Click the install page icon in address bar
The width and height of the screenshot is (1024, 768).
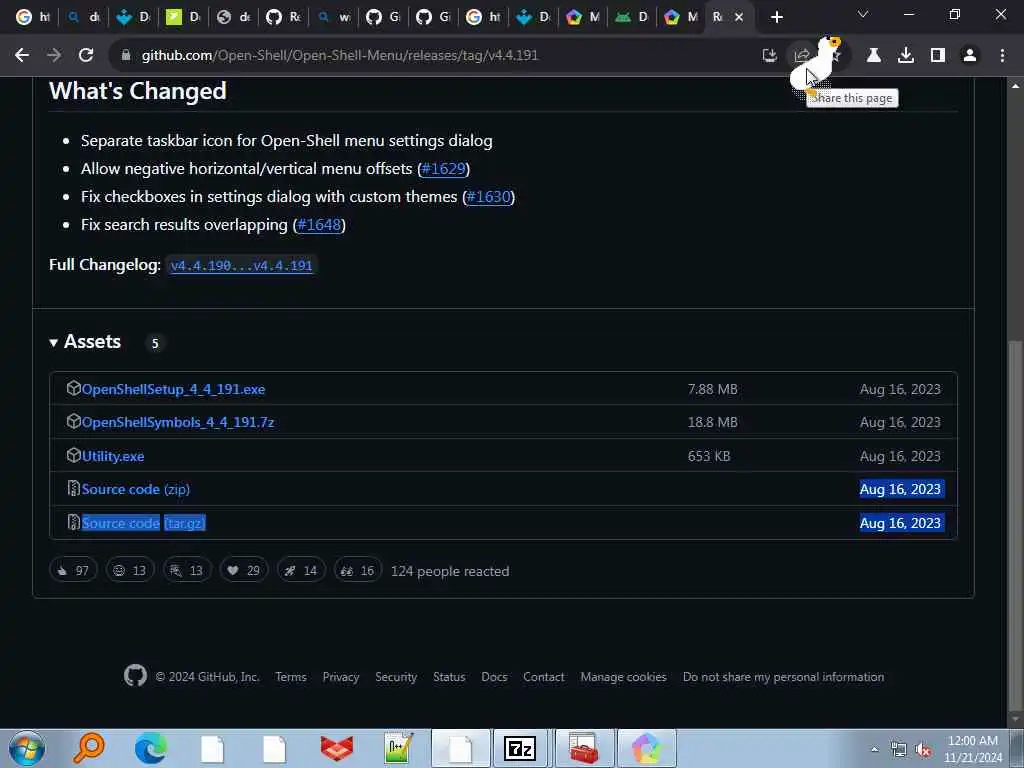pyautogui.click(x=770, y=56)
